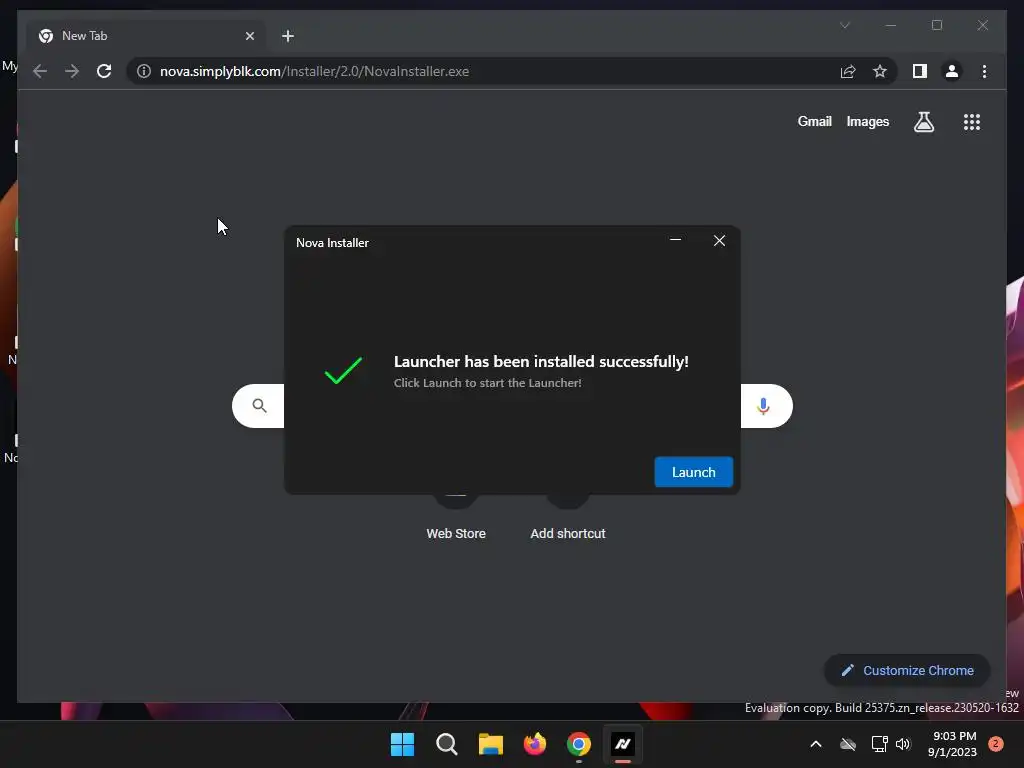Open clock showing 9:03 PM

pos(952,744)
